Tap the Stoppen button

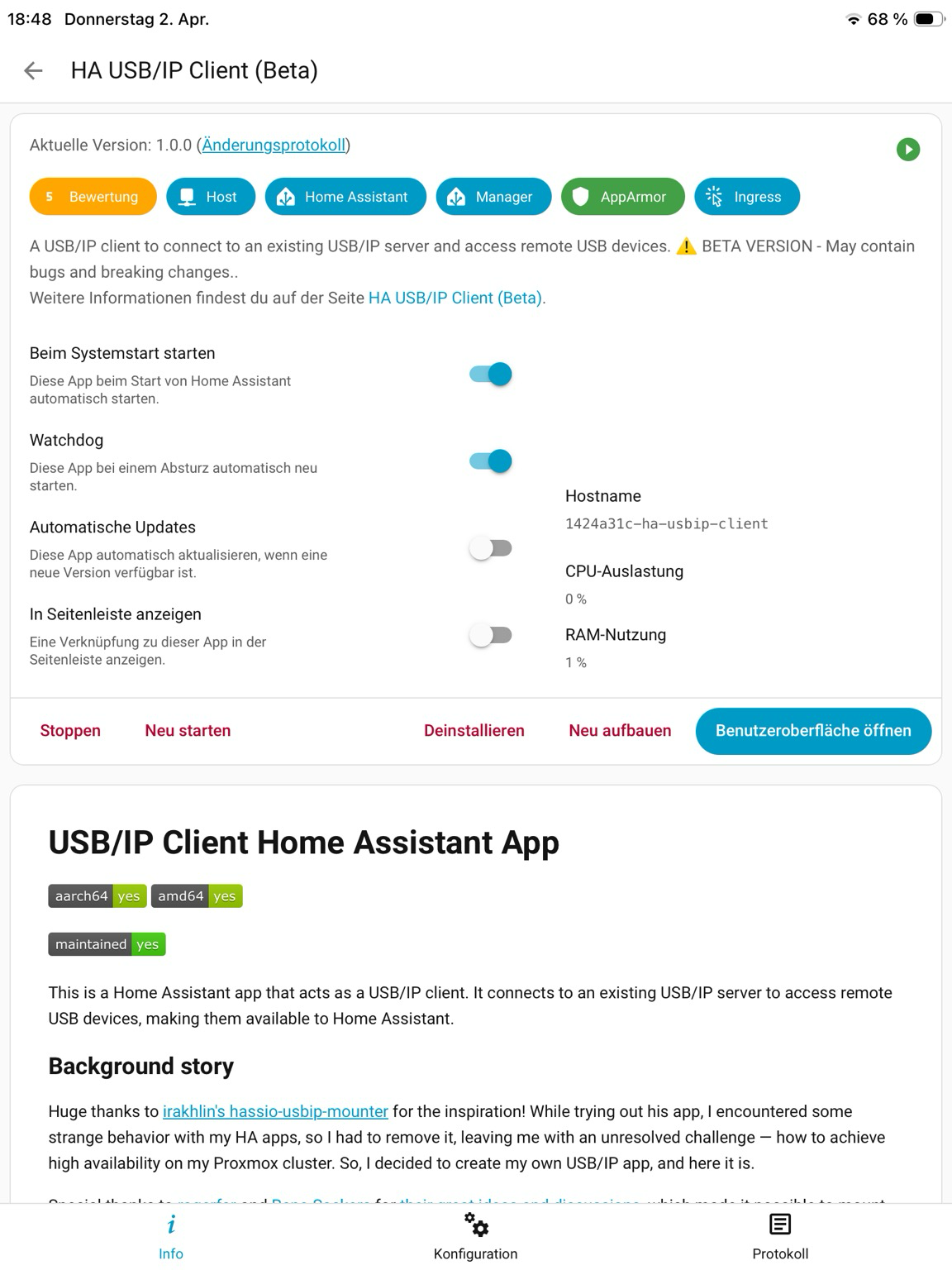(70, 731)
